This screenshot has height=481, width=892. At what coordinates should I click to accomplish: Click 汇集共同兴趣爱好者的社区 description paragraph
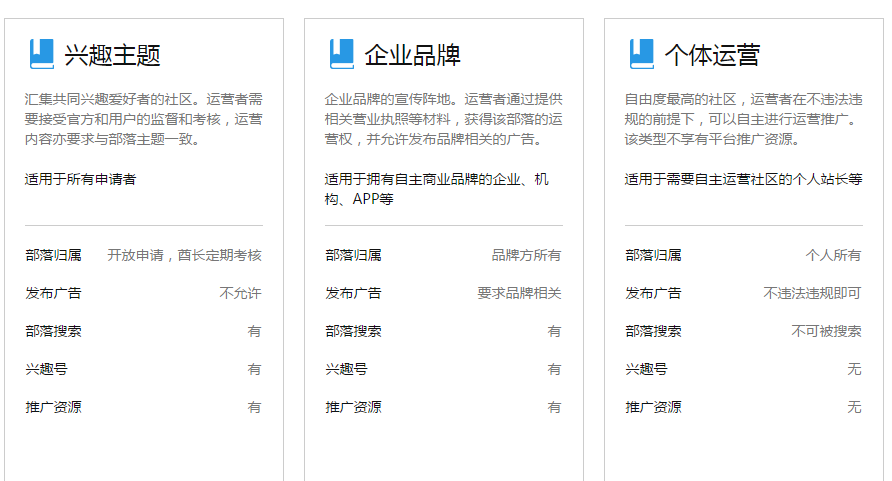click(143, 119)
